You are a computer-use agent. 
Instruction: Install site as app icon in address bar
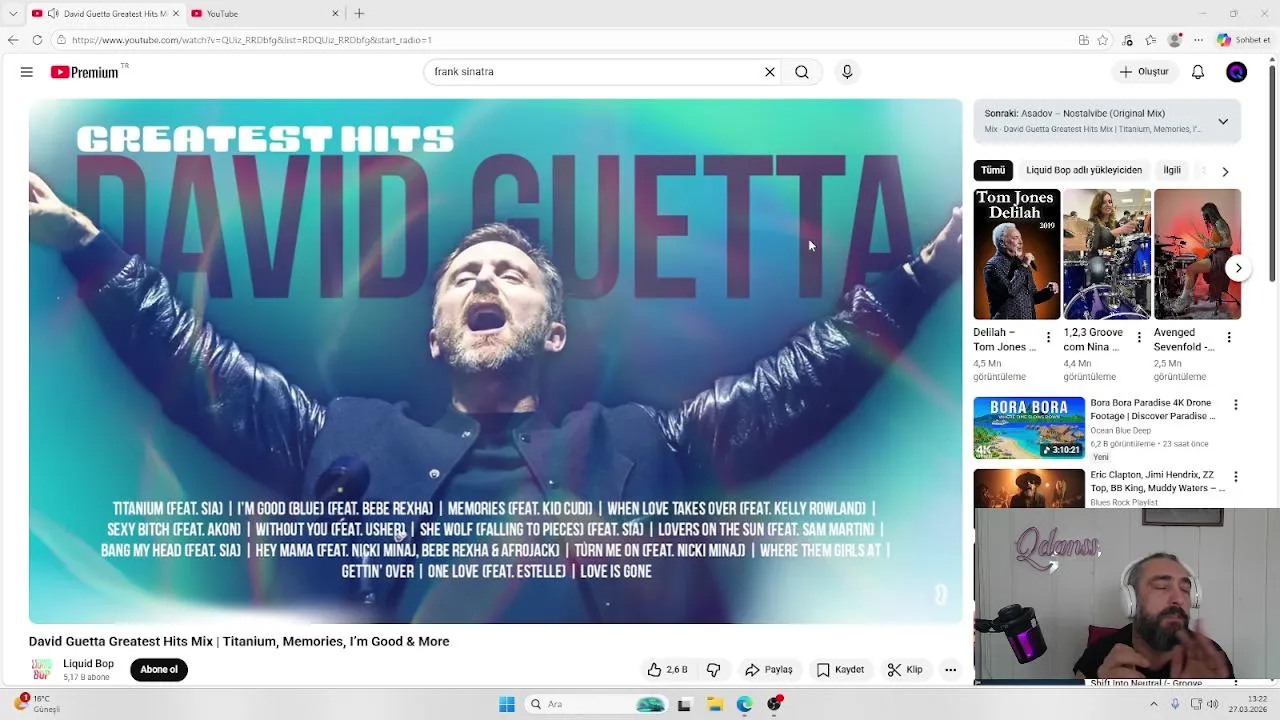pyautogui.click(x=1084, y=40)
